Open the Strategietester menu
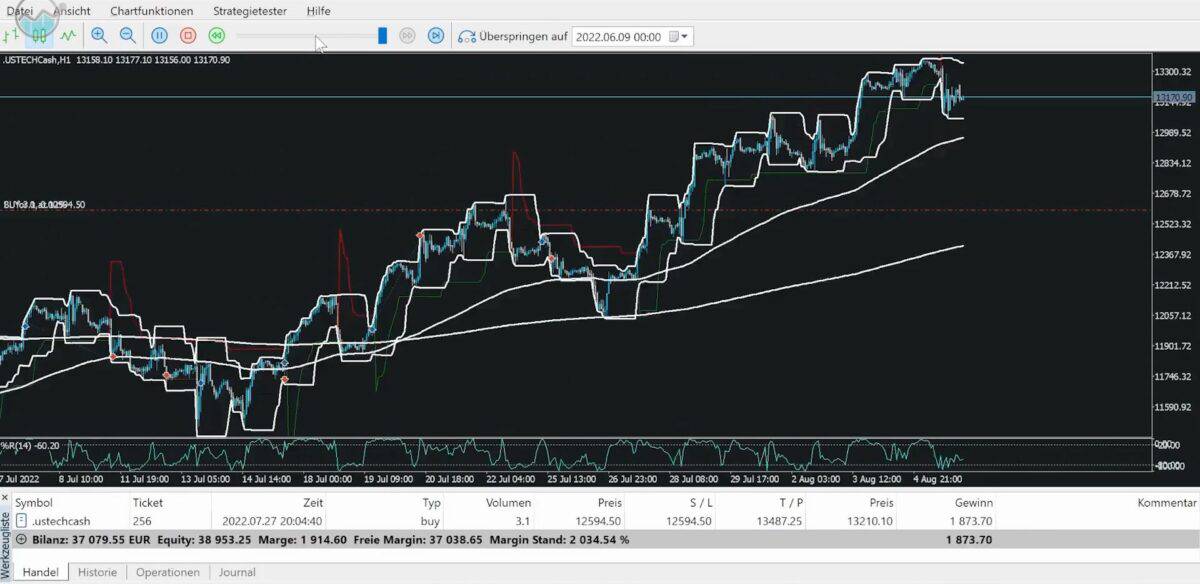1200x584 pixels. (248, 10)
